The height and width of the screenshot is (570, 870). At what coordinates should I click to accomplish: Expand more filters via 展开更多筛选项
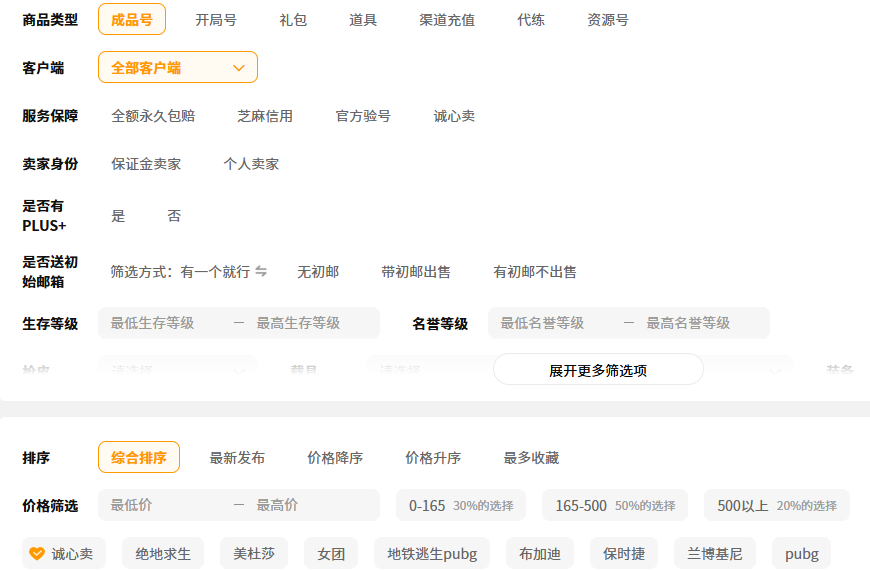(598, 370)
